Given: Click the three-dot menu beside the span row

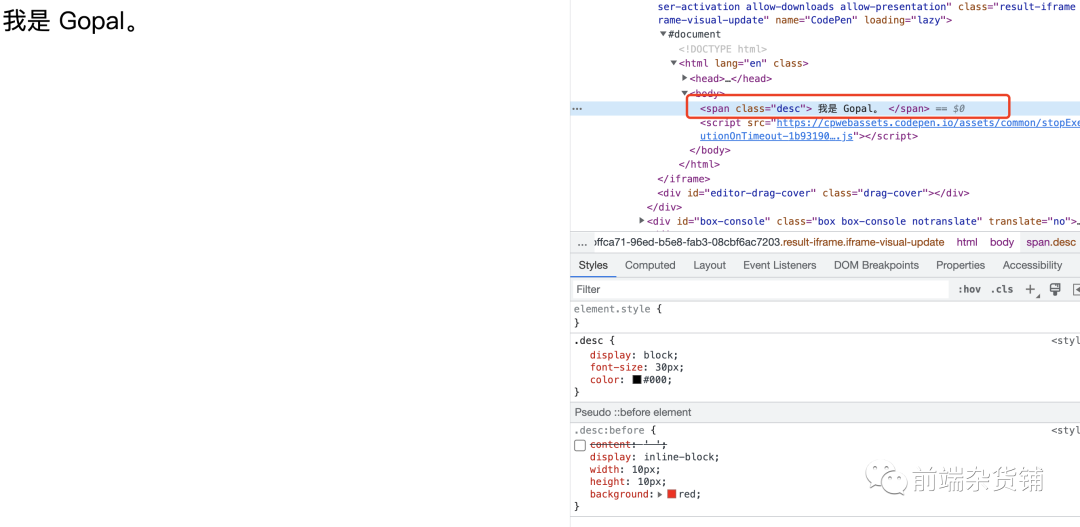Looking at the screenshot, I should [577, 109].
